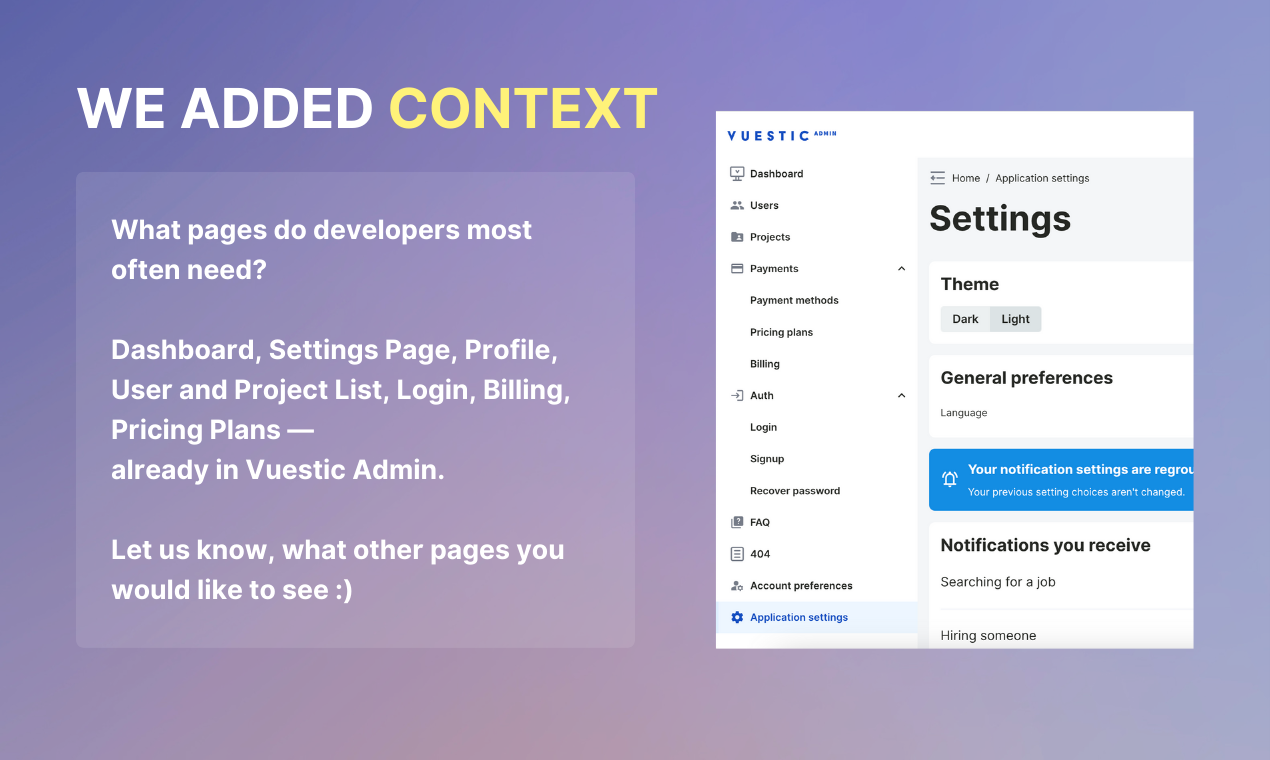Click the Users people icon
This screenshot has width=1270, height=760.
tap(737, 205)
